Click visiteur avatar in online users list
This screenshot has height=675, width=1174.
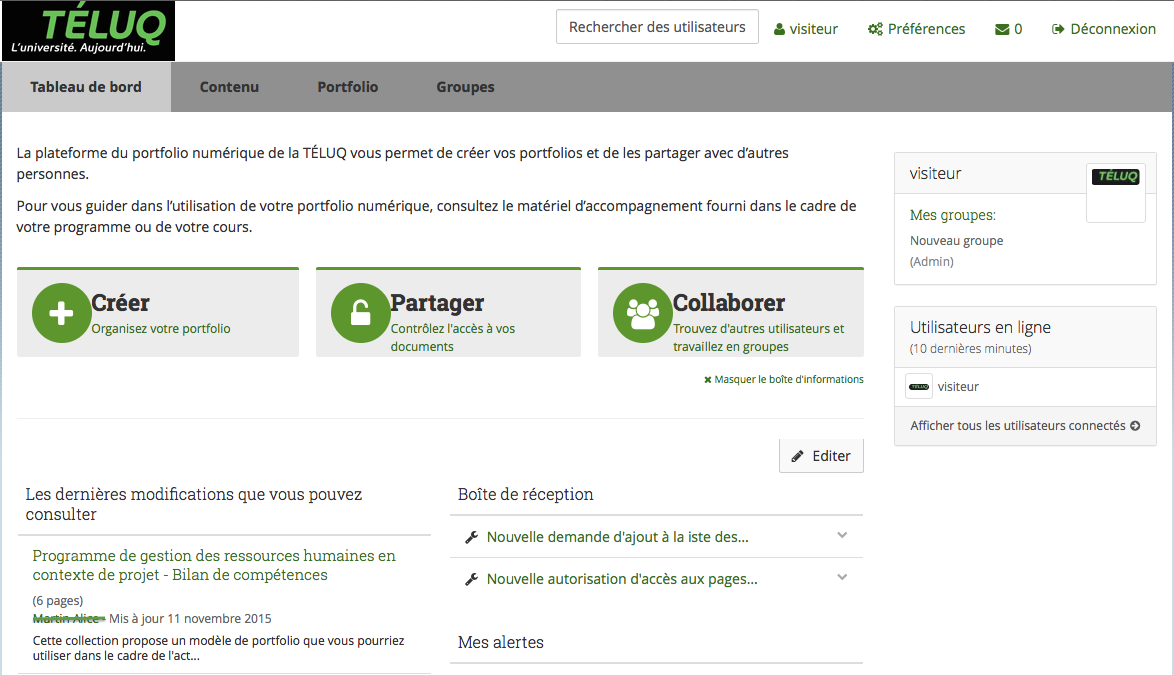[919, 386]
